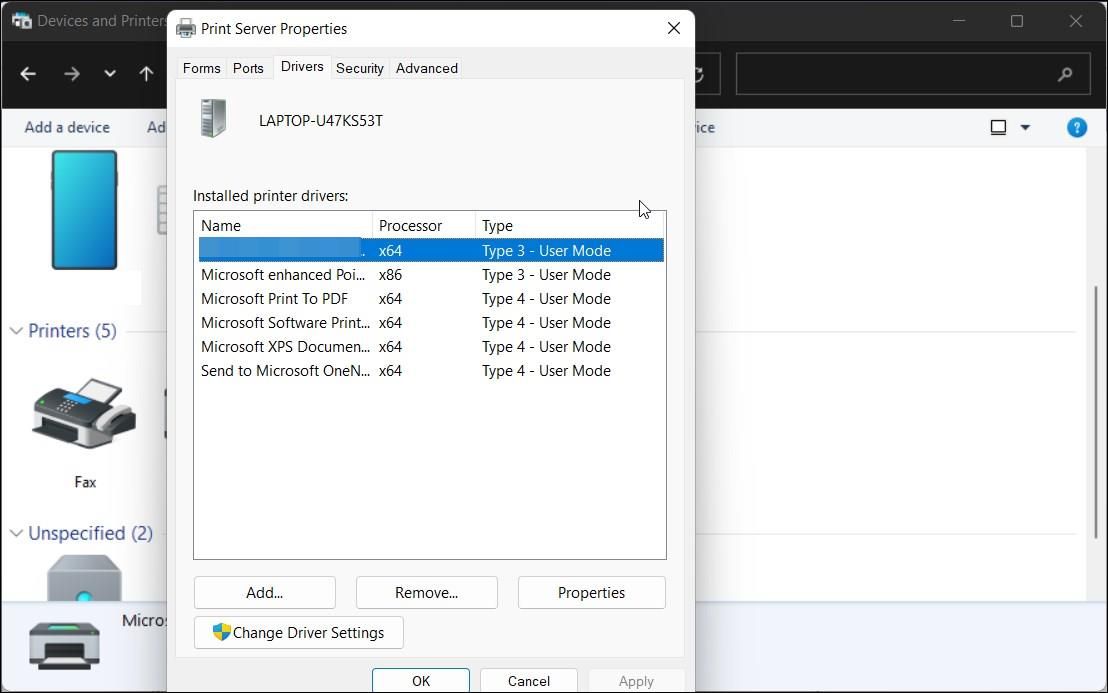
Task: Click the phone device thumbnail
Action: (x=84, y=210)
